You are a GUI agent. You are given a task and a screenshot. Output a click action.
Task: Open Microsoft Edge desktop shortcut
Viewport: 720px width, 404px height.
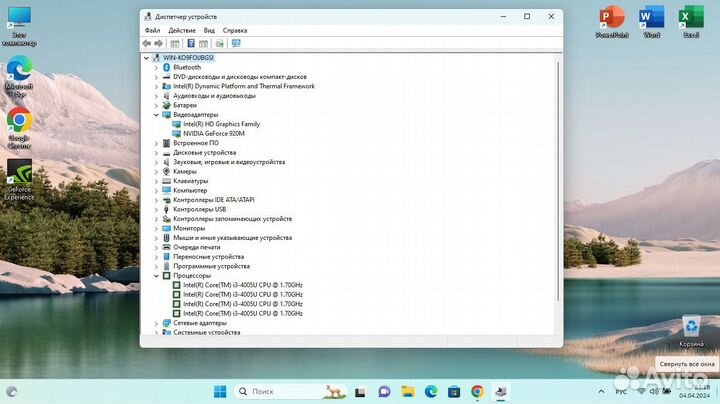[x=19, y=76]
